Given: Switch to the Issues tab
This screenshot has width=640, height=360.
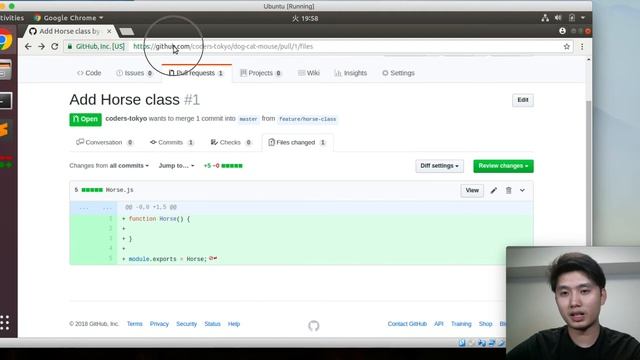Looking at the screenshot, I should tap(134, 73).
